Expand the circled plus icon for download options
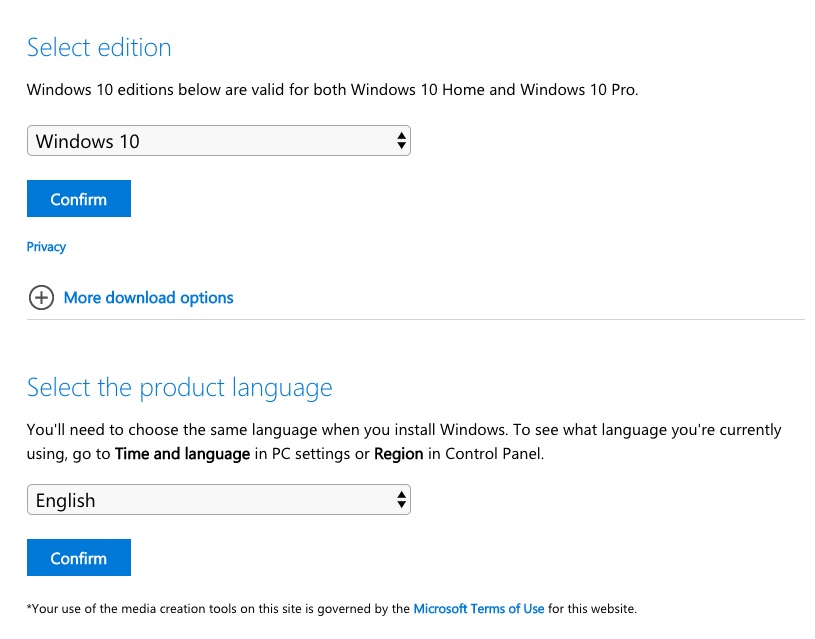Image resolution: width=815 pixels, height=639 pixels. tap(41, 297)
